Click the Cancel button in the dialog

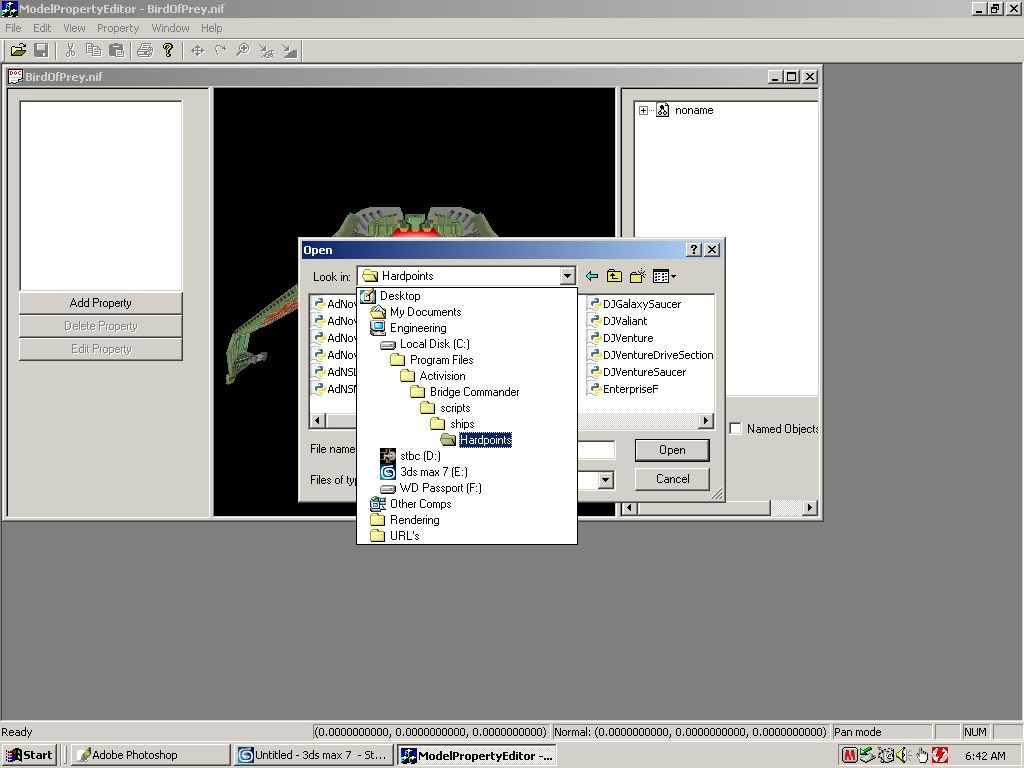(672, 479)
